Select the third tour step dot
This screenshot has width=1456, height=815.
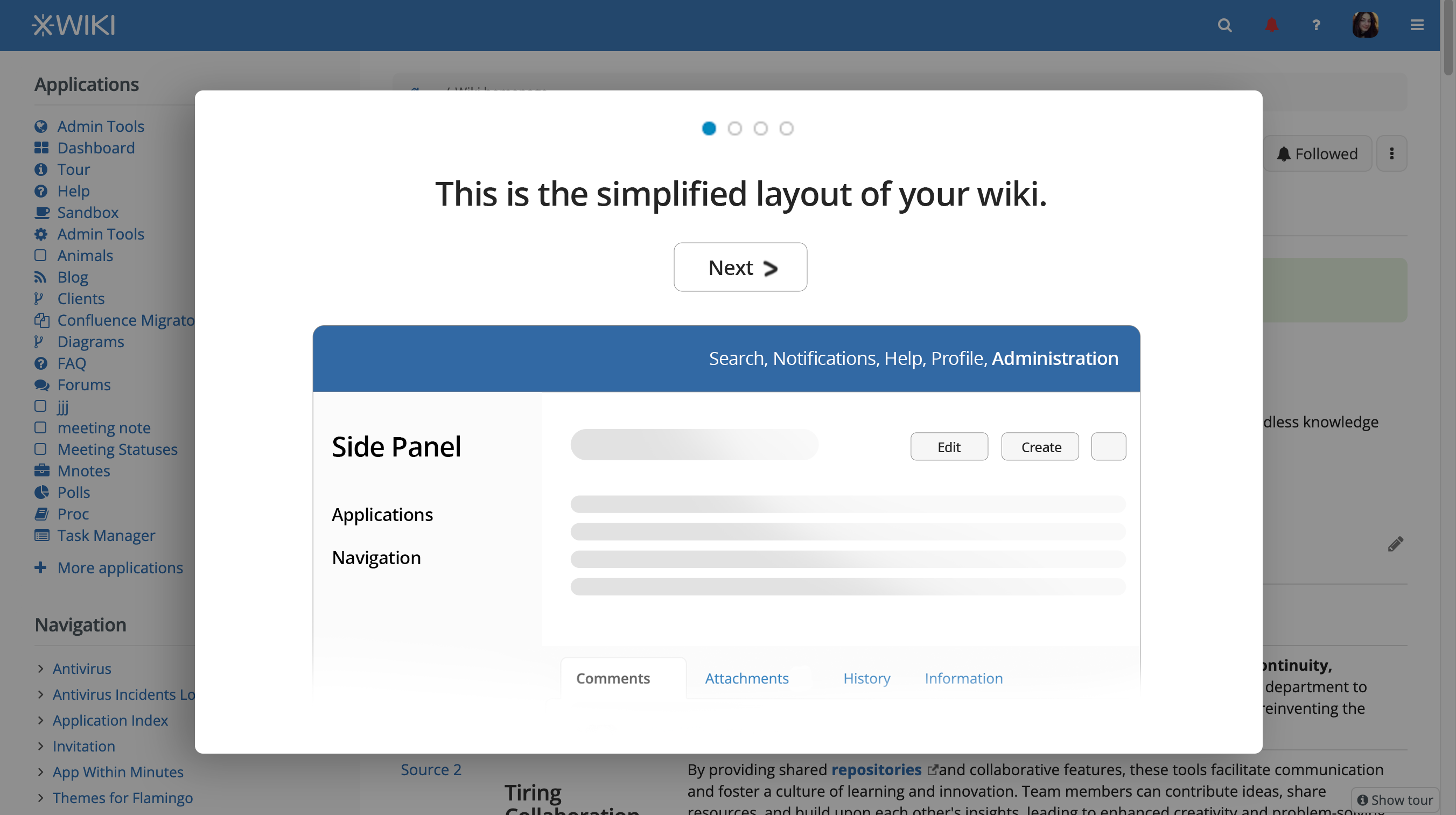pyautogui.click(x=760, y=129)
